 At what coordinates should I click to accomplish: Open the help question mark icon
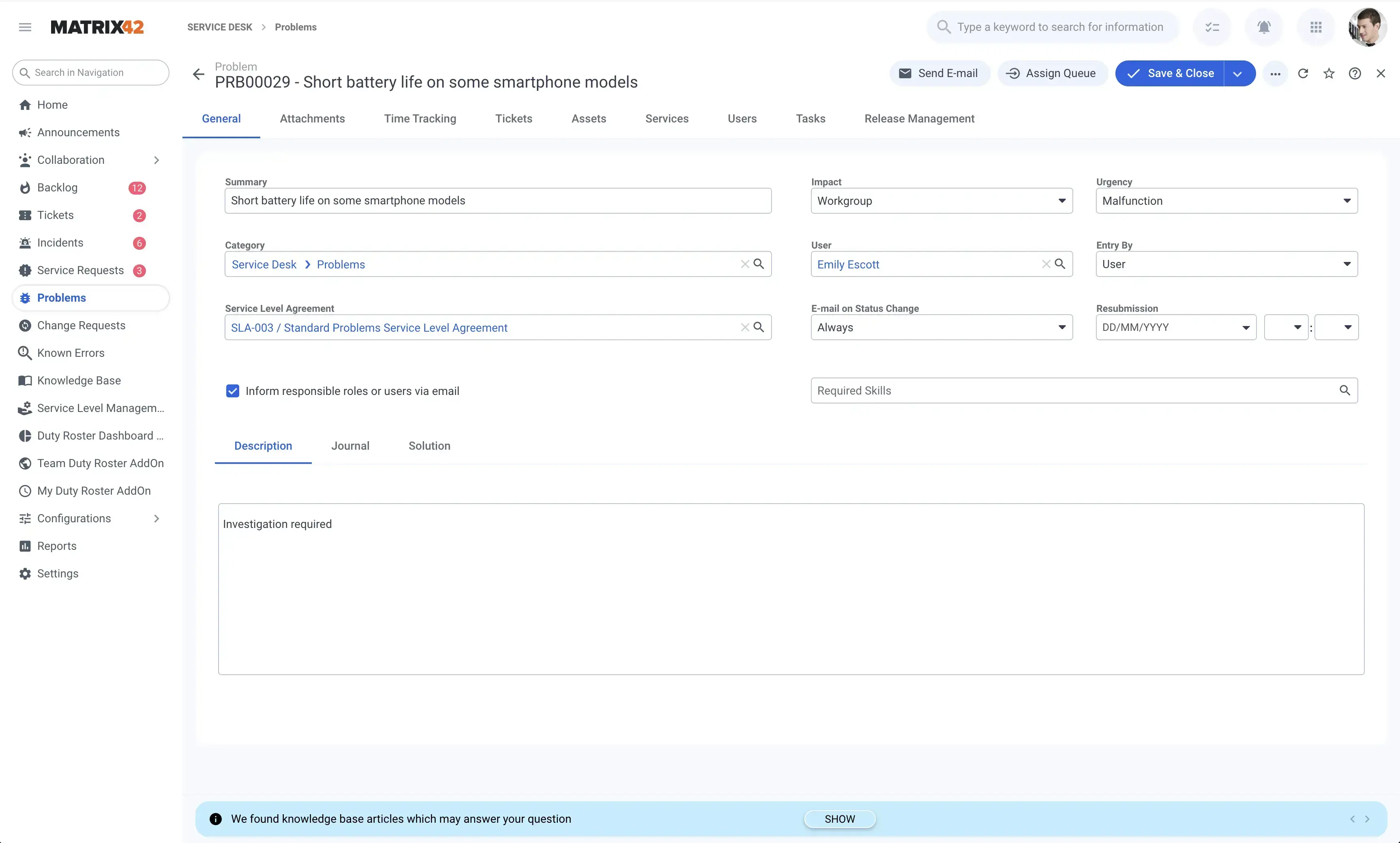pos(1355,73)
